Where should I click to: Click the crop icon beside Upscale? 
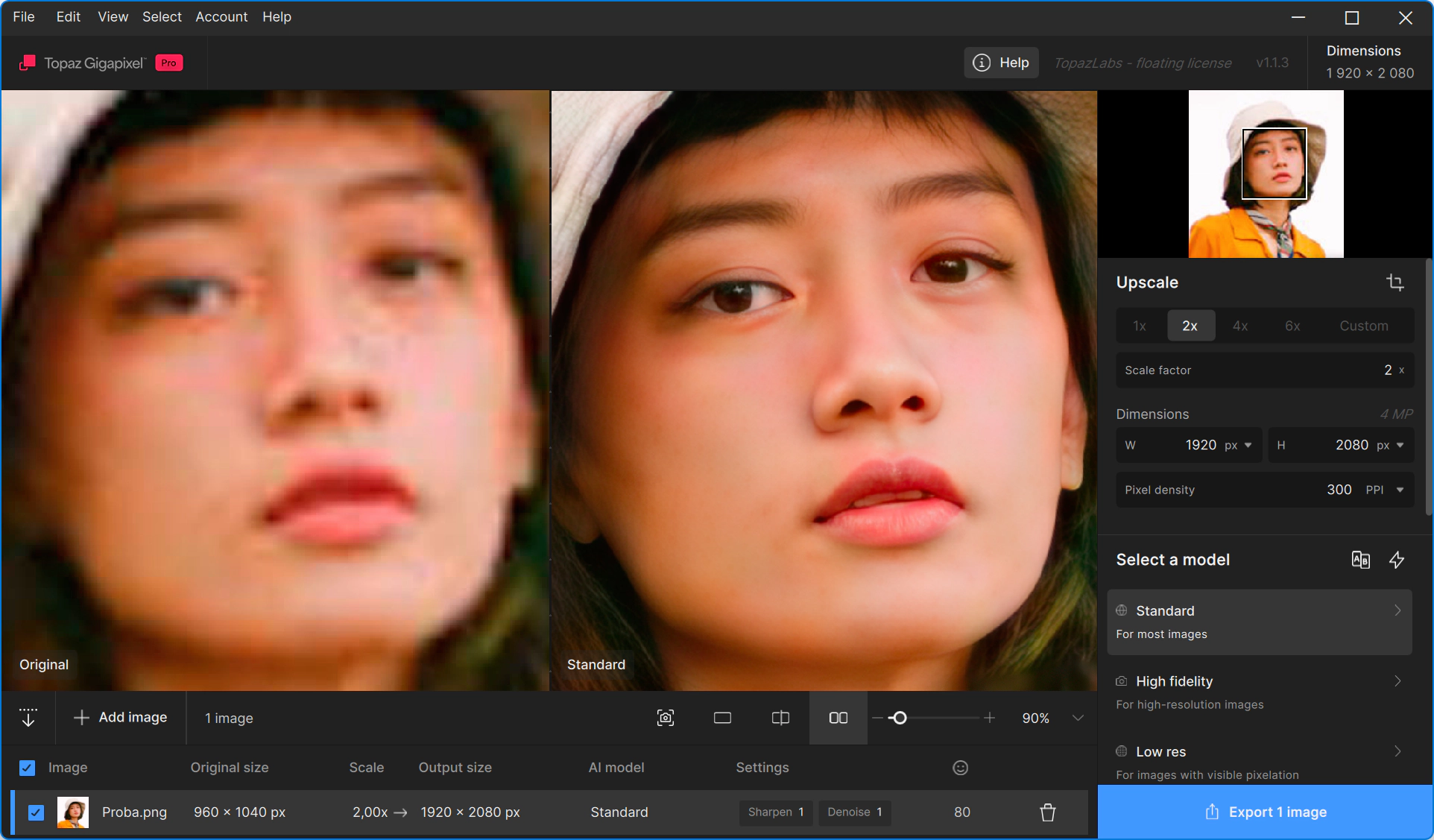[1394, 282]
